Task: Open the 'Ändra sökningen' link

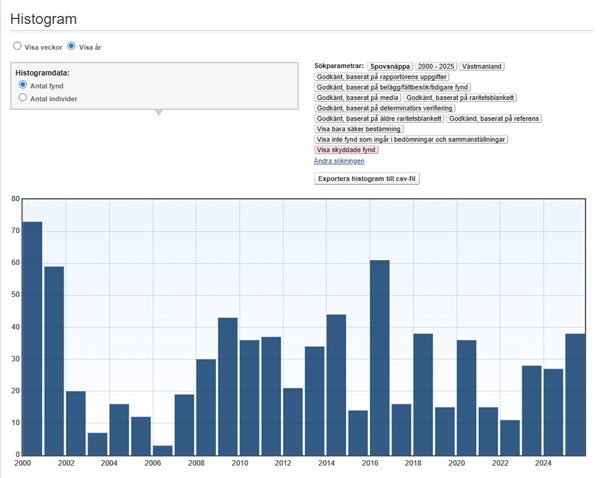Action: [339, 161]
